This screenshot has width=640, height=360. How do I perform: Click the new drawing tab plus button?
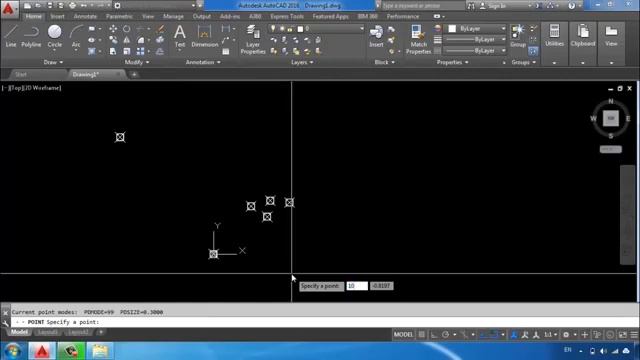pos(134,74)
